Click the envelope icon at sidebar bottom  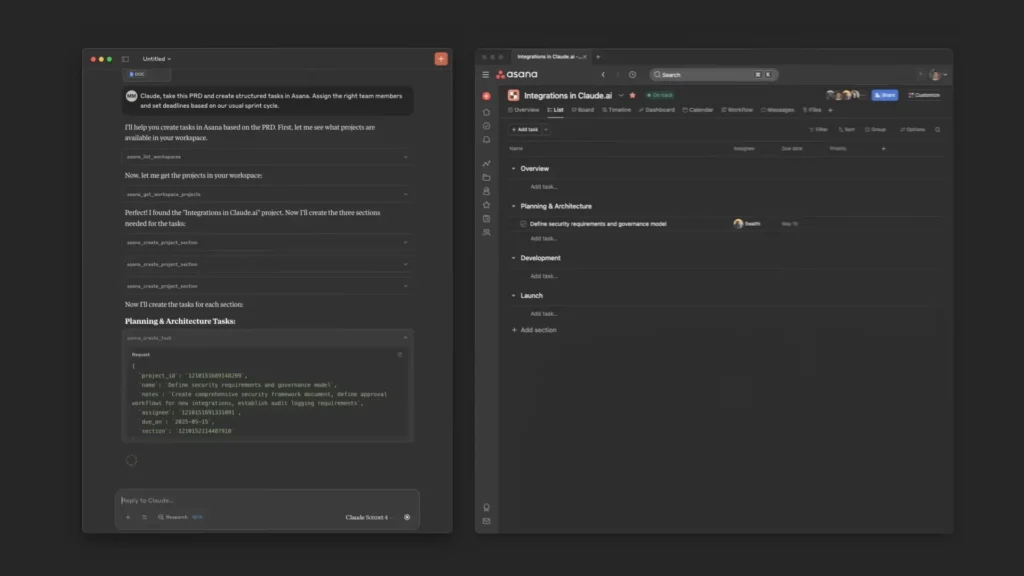[487, 521]
